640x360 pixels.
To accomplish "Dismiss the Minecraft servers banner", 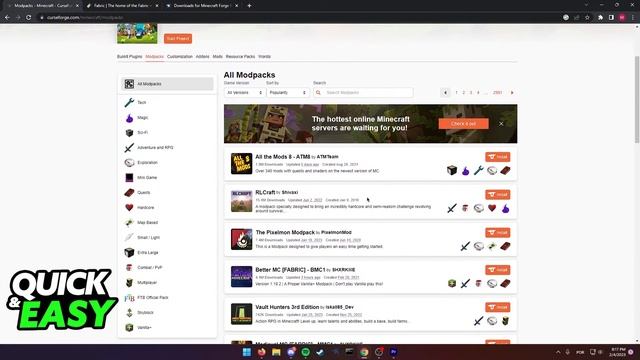I will (501, 124).
